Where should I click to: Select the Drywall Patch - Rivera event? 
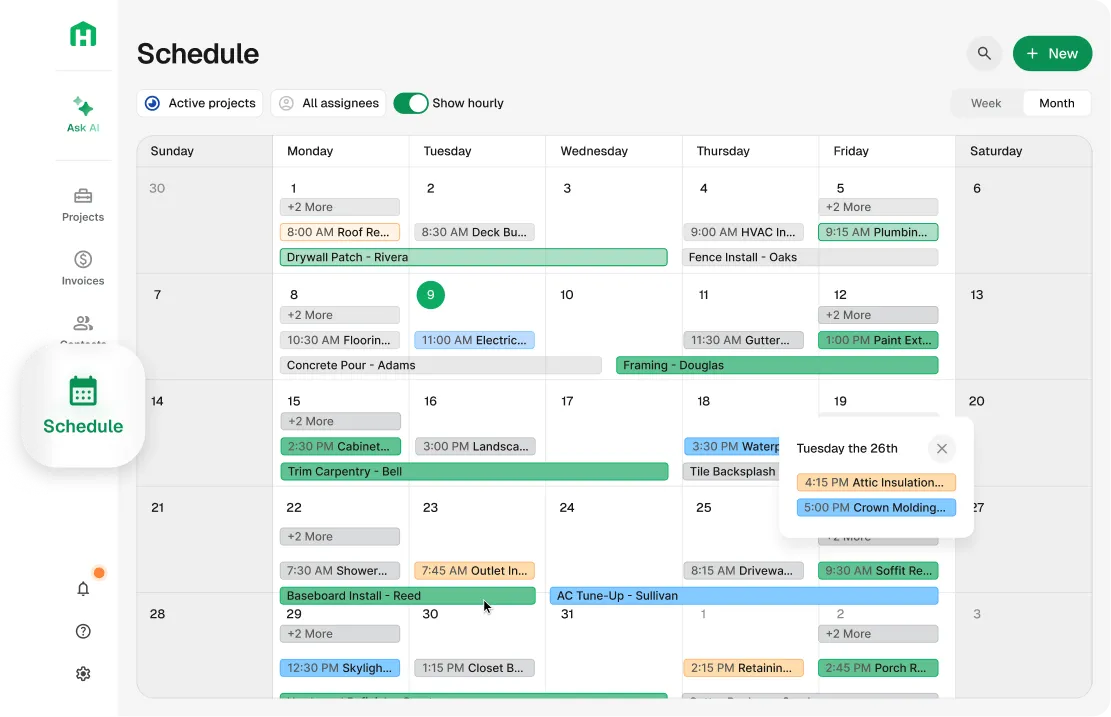[x=474, y=256]
